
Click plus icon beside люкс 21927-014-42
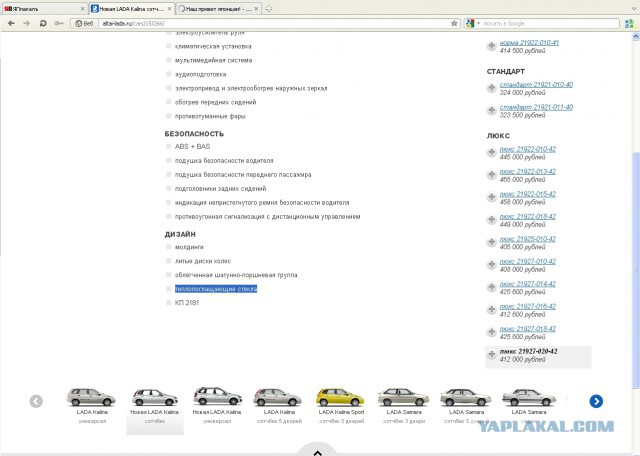(491, 287)
